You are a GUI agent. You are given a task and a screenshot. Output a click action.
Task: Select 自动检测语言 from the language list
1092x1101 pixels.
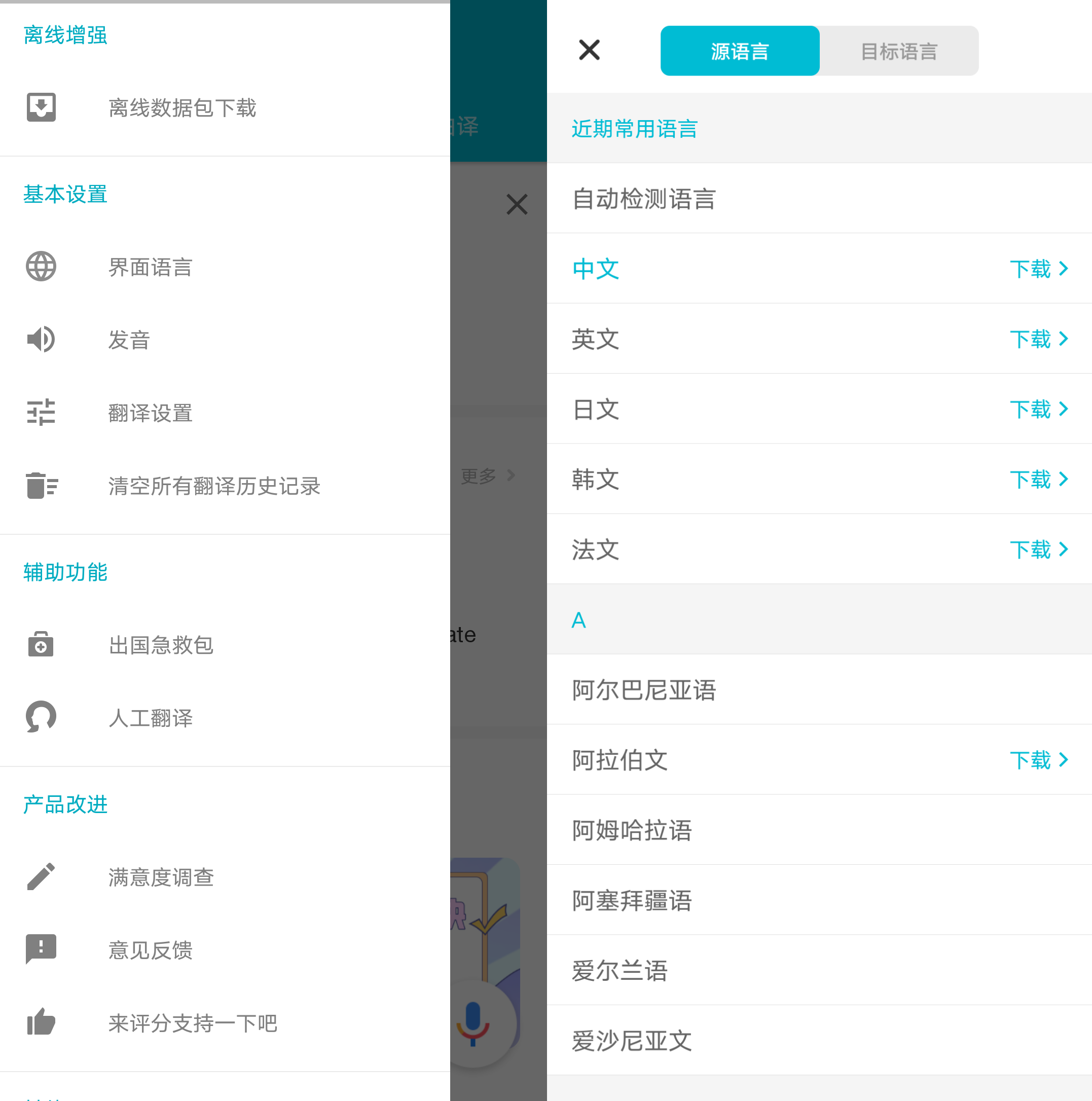[644, 198]
